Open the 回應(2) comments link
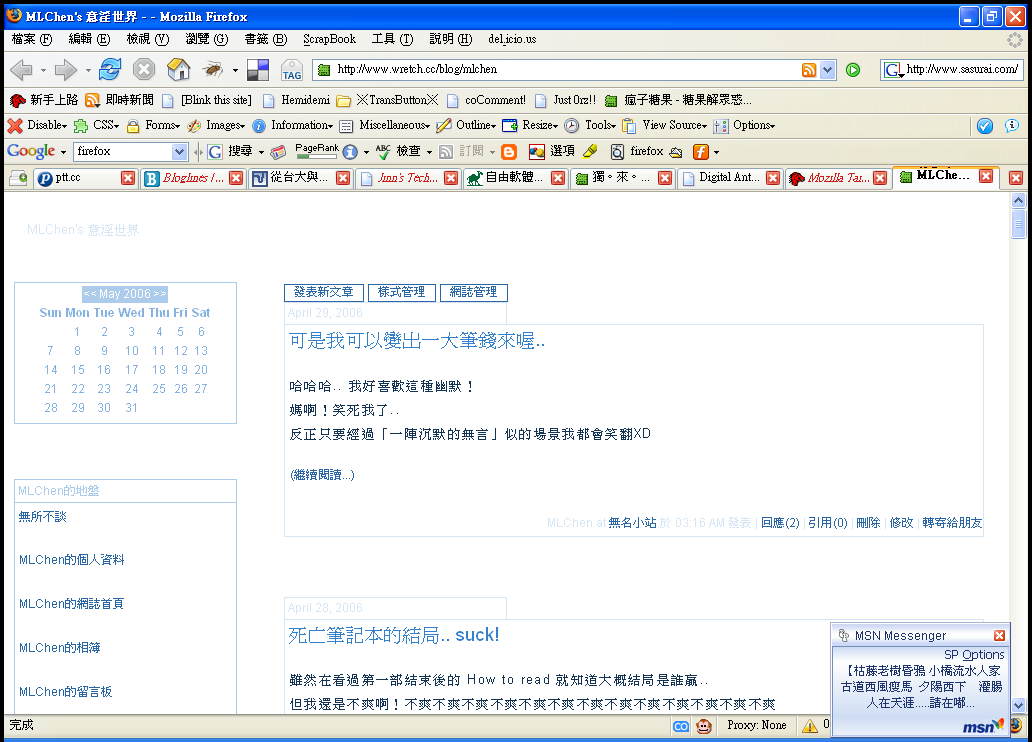The width and height of the screenshot is (1032, 742). pyautogui.click(x=780, y=523)
